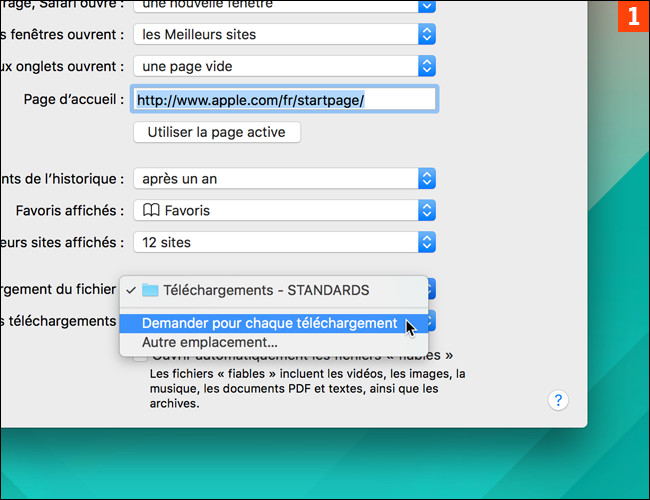Enable 'Ouvrir automatiquement les fichiers fiables' checkbox
Screen dimensions: 650x500
click(x=141, y=357)
